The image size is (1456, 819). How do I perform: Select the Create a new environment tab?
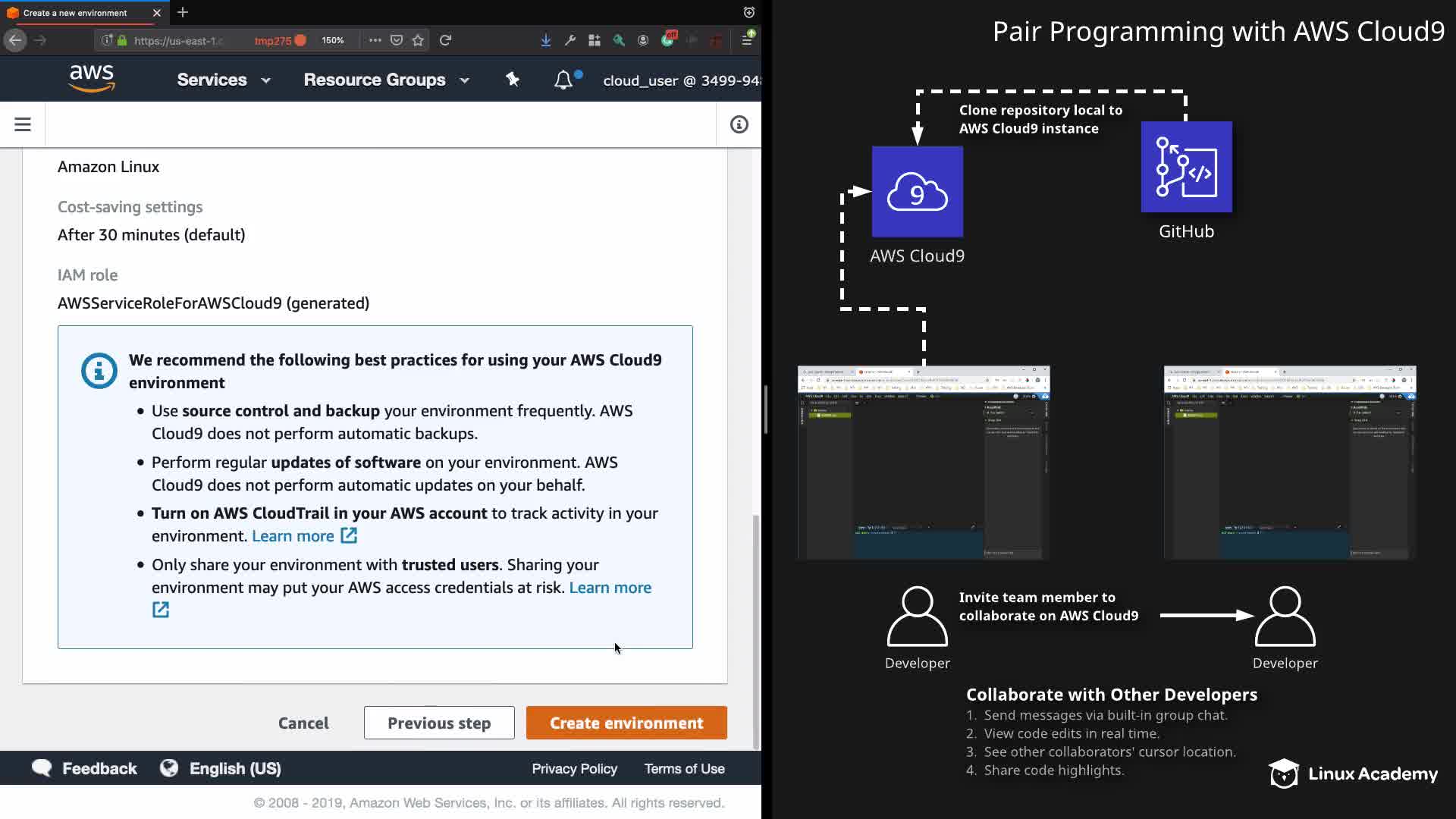(x=76, y=13)
